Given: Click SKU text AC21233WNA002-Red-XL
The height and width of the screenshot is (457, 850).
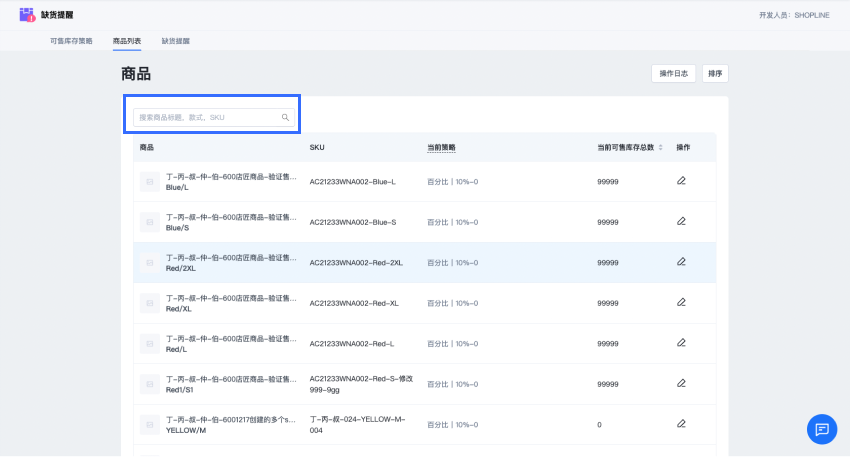Looking at the screenshot, I should pos(354,303).
